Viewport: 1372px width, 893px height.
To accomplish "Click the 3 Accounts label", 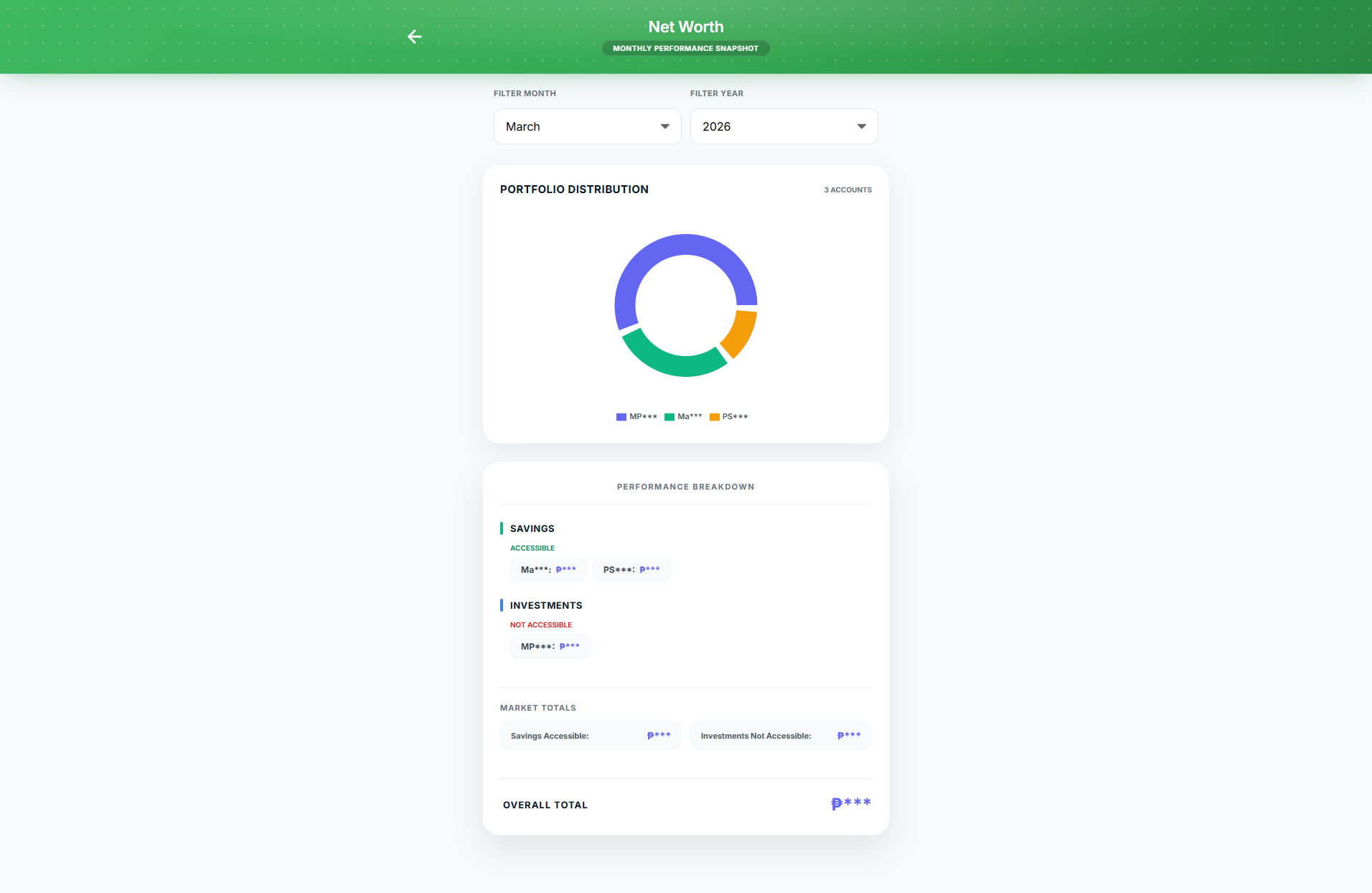I will pos(847,190).
